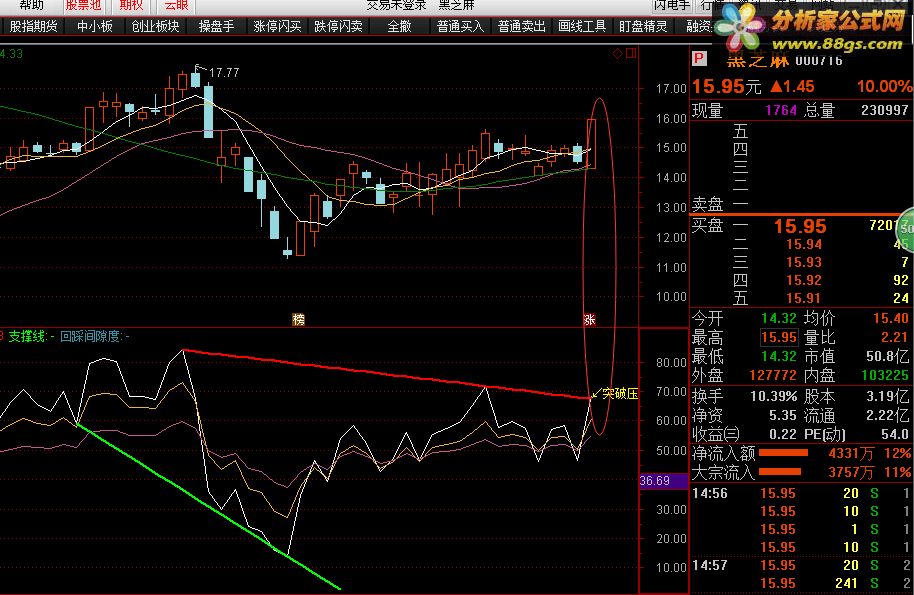Open the 股票池 tab
This screenshot has height=595, width=914.
(x=83, y=5)
